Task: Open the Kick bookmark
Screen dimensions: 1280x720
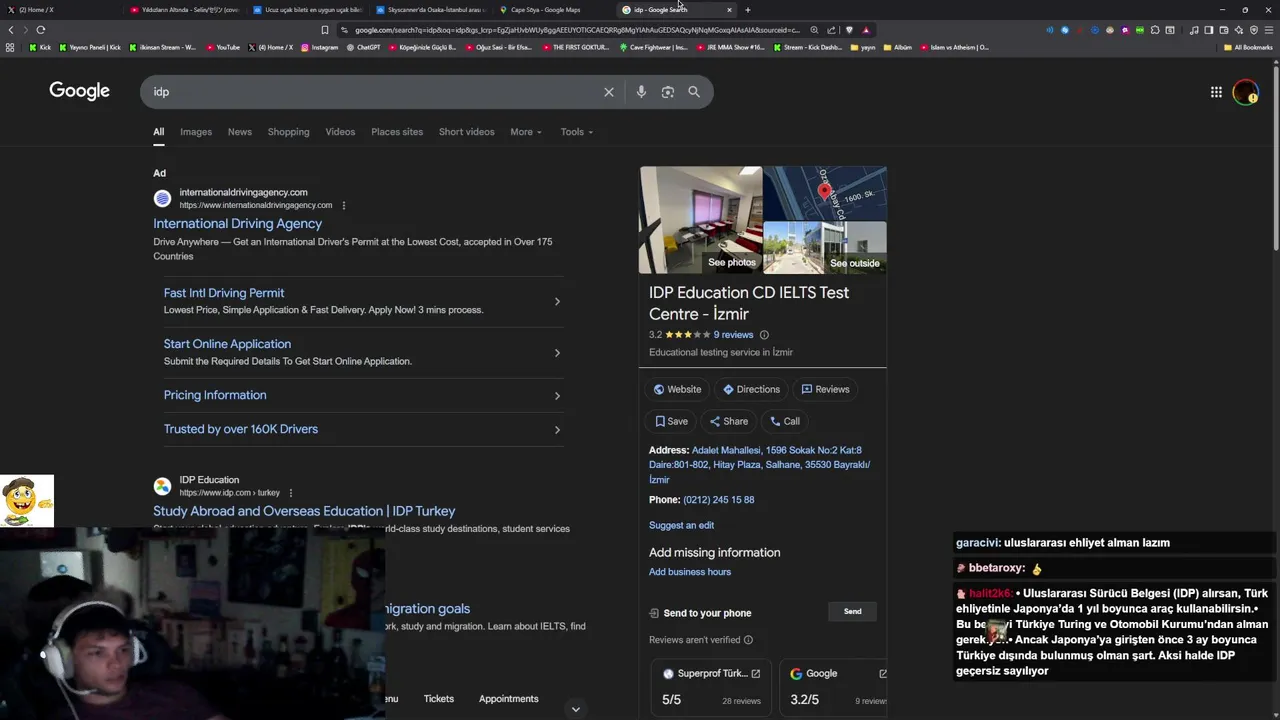Action: [40, 47]
